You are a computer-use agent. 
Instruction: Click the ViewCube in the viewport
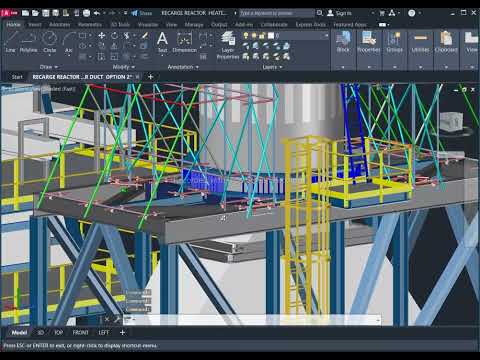pos(452,122)
